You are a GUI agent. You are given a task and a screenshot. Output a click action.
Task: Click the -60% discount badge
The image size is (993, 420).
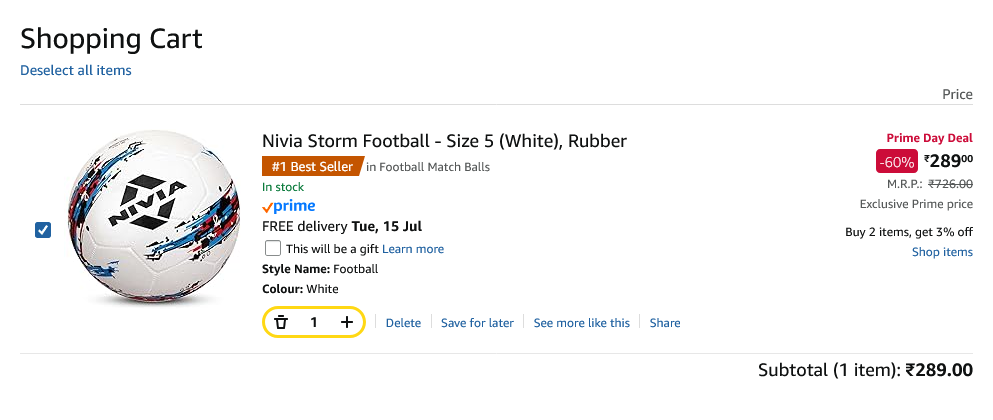coord(894,160)
